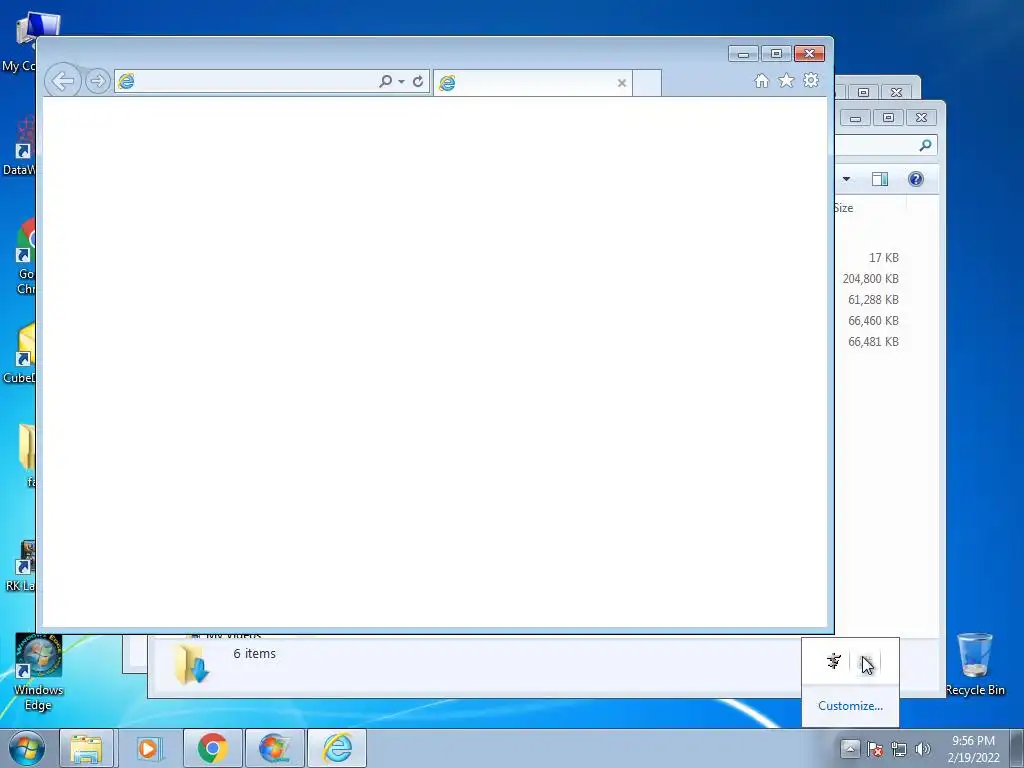Viewport: 1024px width, 768px height.
Task: Maximize the Internet Explorer window
Action: (776, 54)
